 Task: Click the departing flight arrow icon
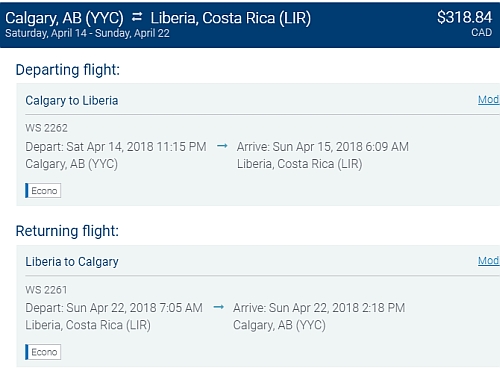coord(222,146)
